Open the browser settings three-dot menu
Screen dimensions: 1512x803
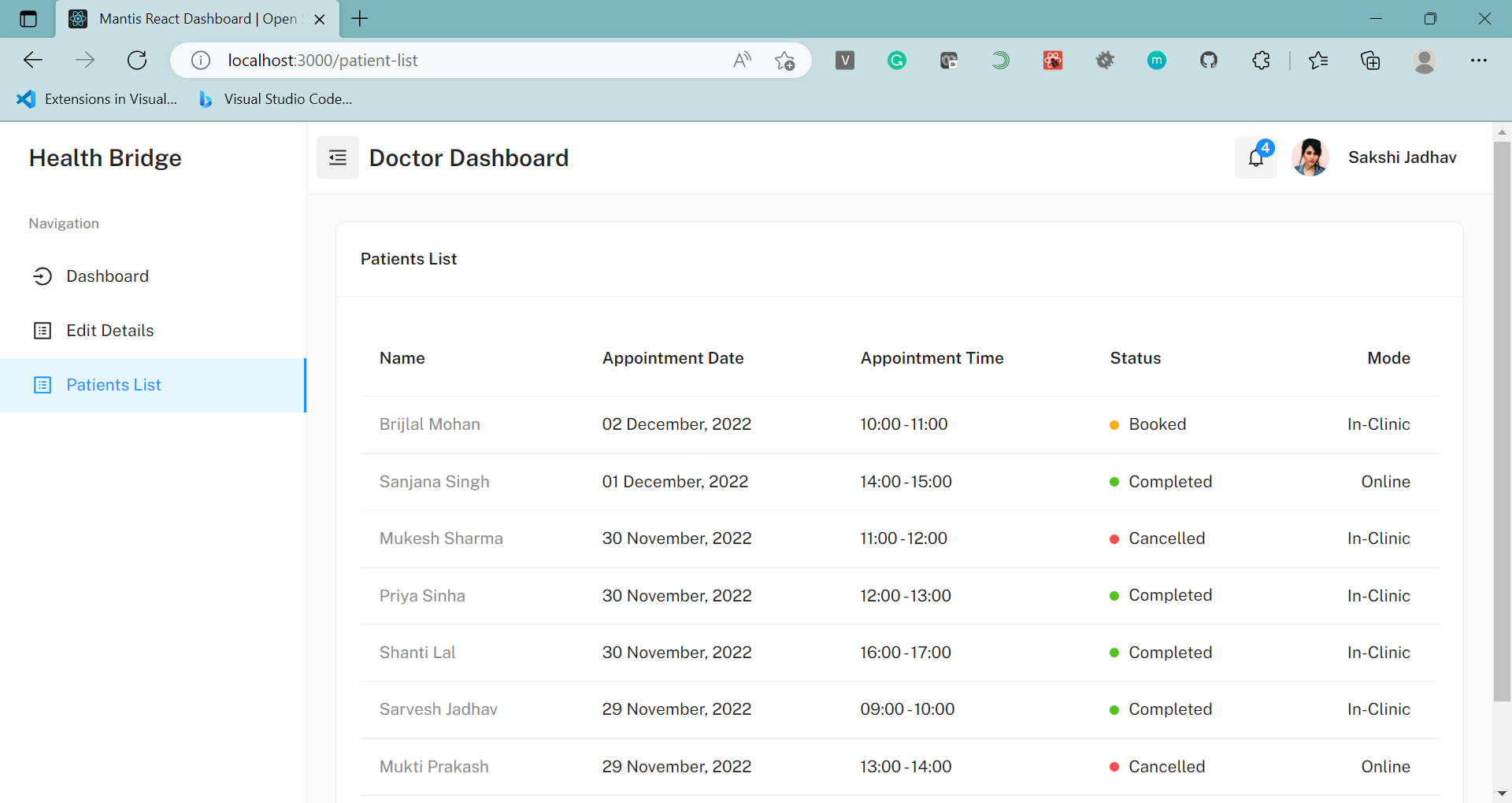(x=1480, y=60)
